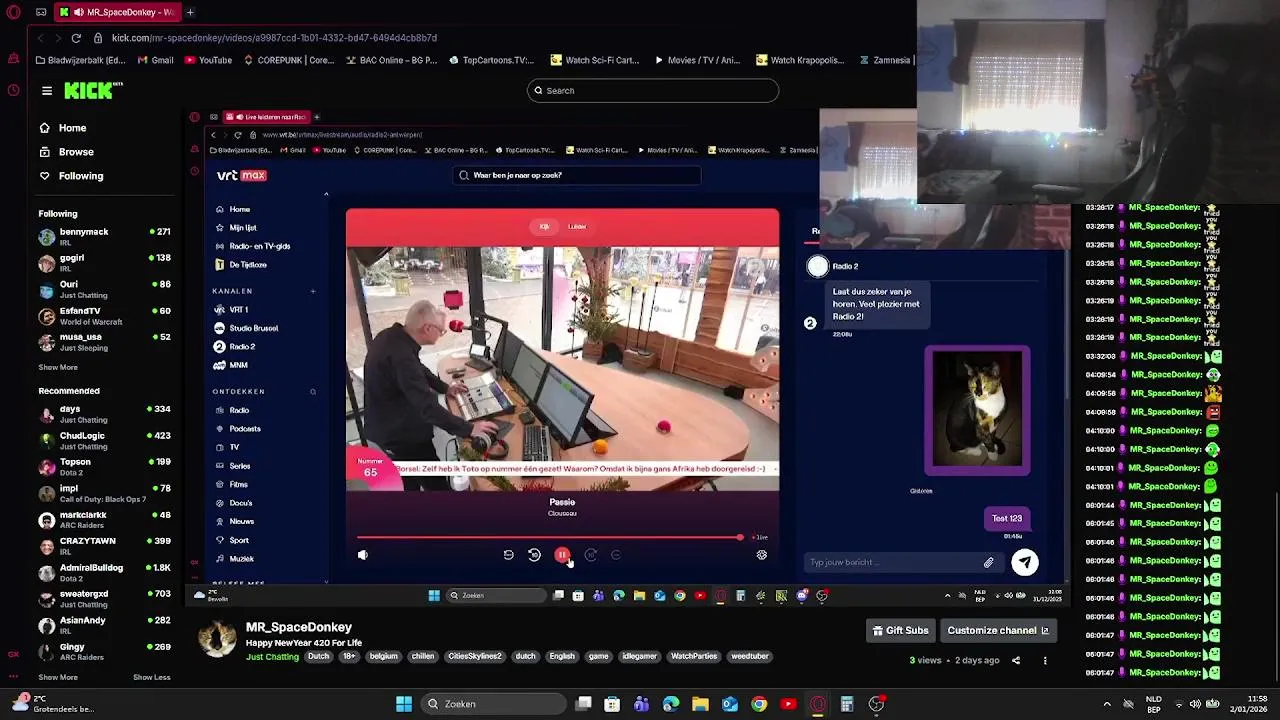Select the MR_SpaceDonkey browser tab
The width and height of the screenshot is (1280, 720).
(116, 12)
